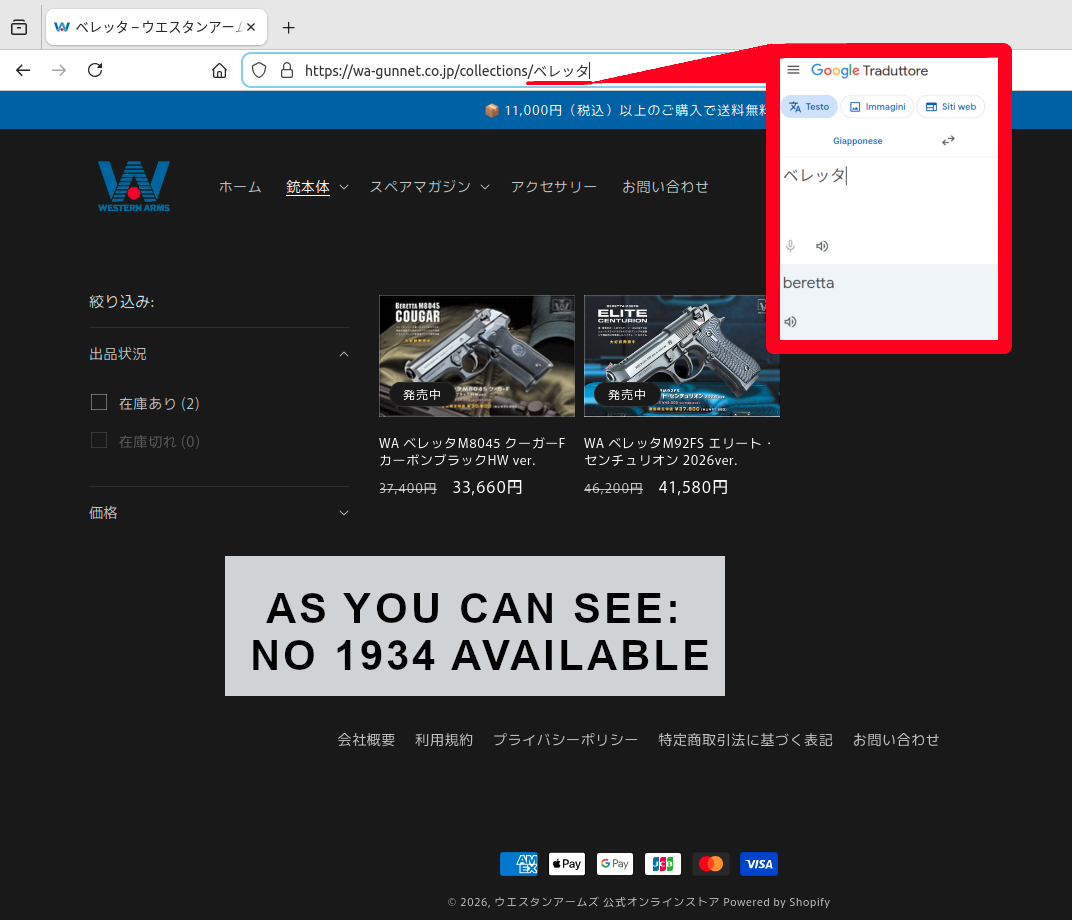Open お問い合わせ in the top navigation
Image resolution: width=1072 pixels, height=920 pixels.
[665, 187]
